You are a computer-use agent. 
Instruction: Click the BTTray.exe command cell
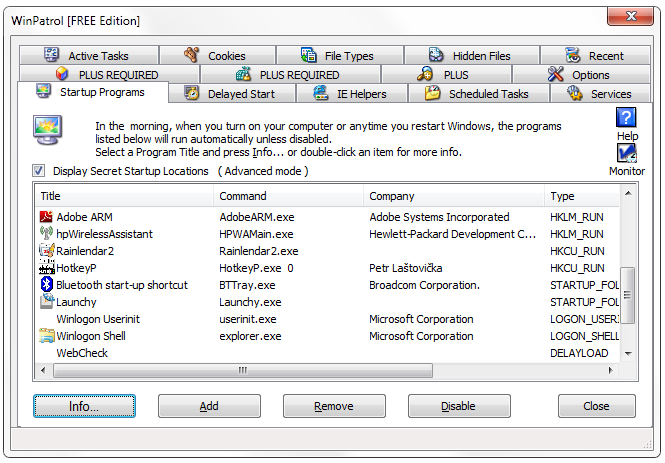(x=247, y=285)
